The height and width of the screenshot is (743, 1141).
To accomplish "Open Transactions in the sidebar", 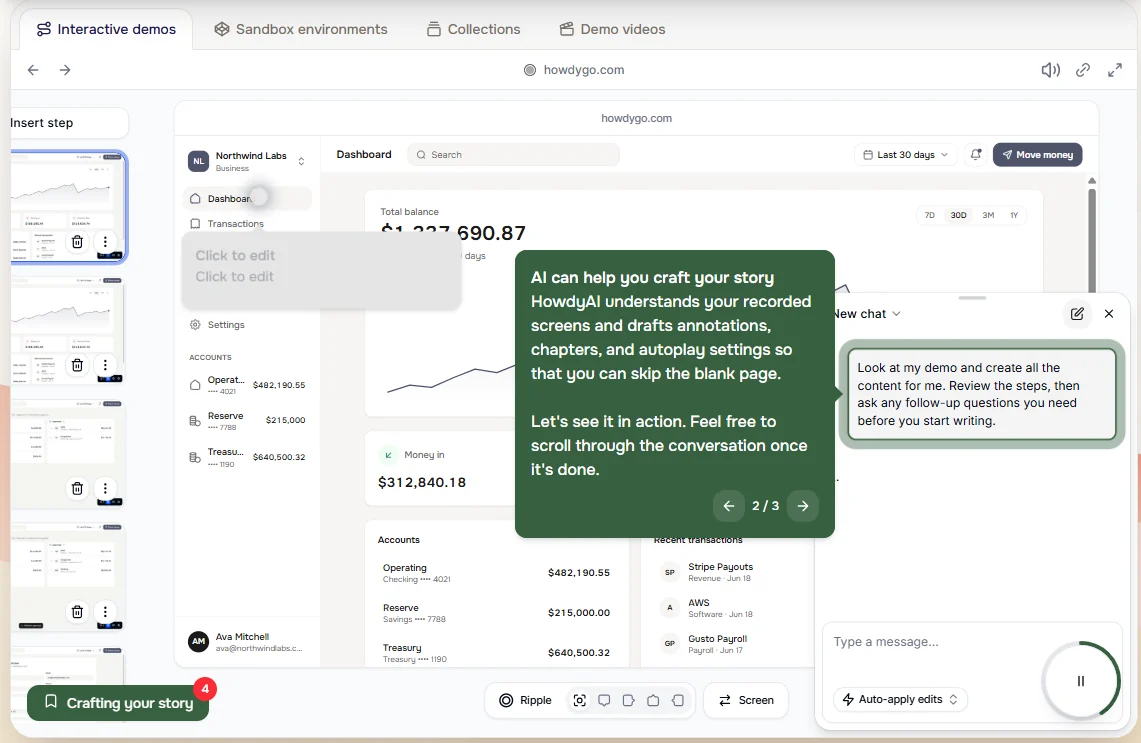I will click(226, 223).
